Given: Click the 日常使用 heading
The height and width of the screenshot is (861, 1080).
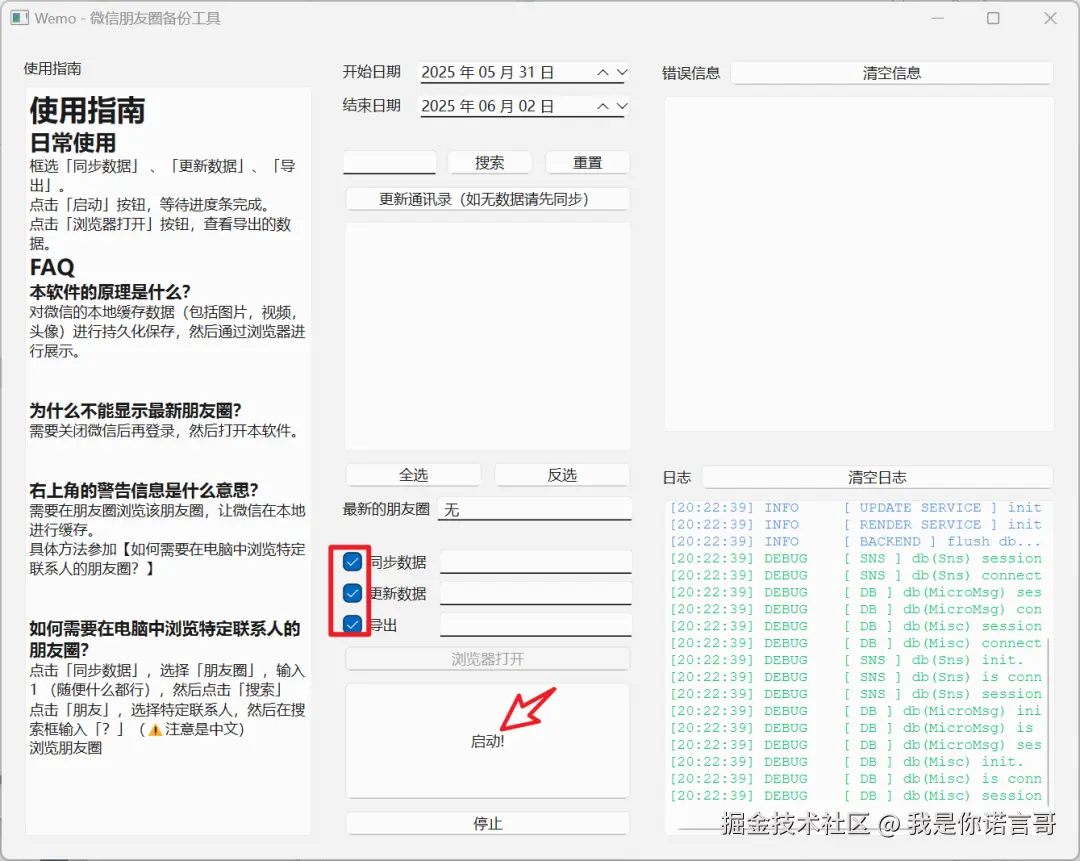Looking at the screenshot, I should point(73,143).
